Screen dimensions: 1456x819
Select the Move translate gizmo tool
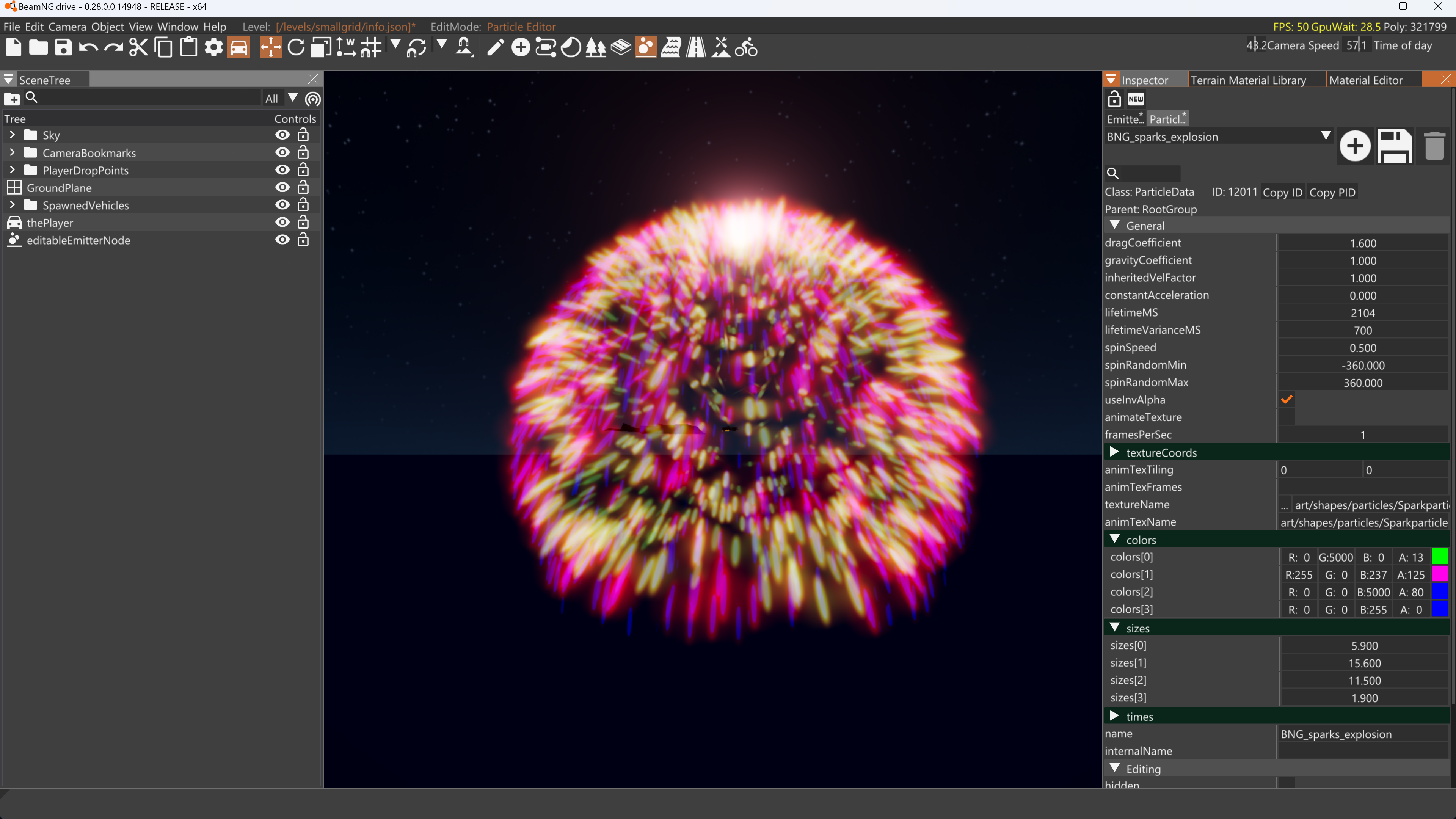click(x=271, y=47)
